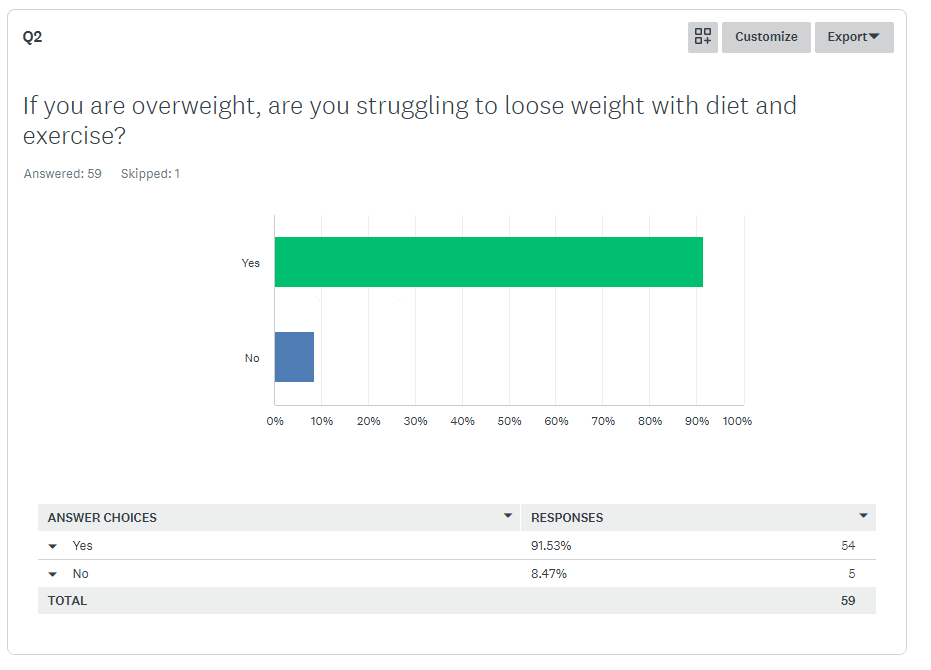Open the Customize chart options
The height and width of the screenshot is (670, 931).
(x=766, y=37)
